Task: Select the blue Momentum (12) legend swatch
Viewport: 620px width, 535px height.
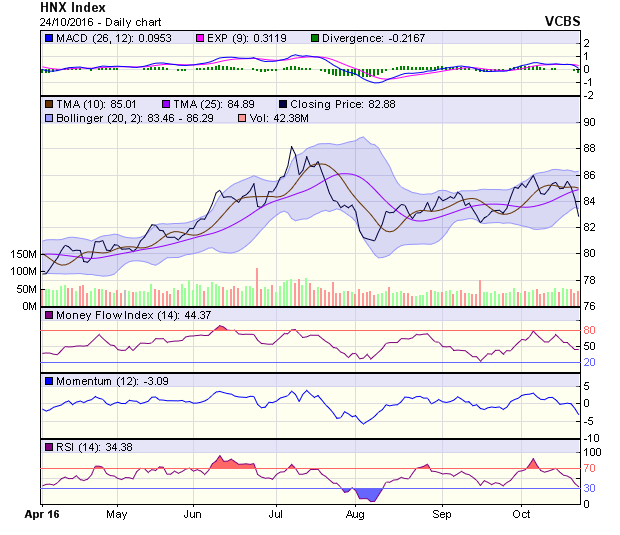Action: point(48,381)
